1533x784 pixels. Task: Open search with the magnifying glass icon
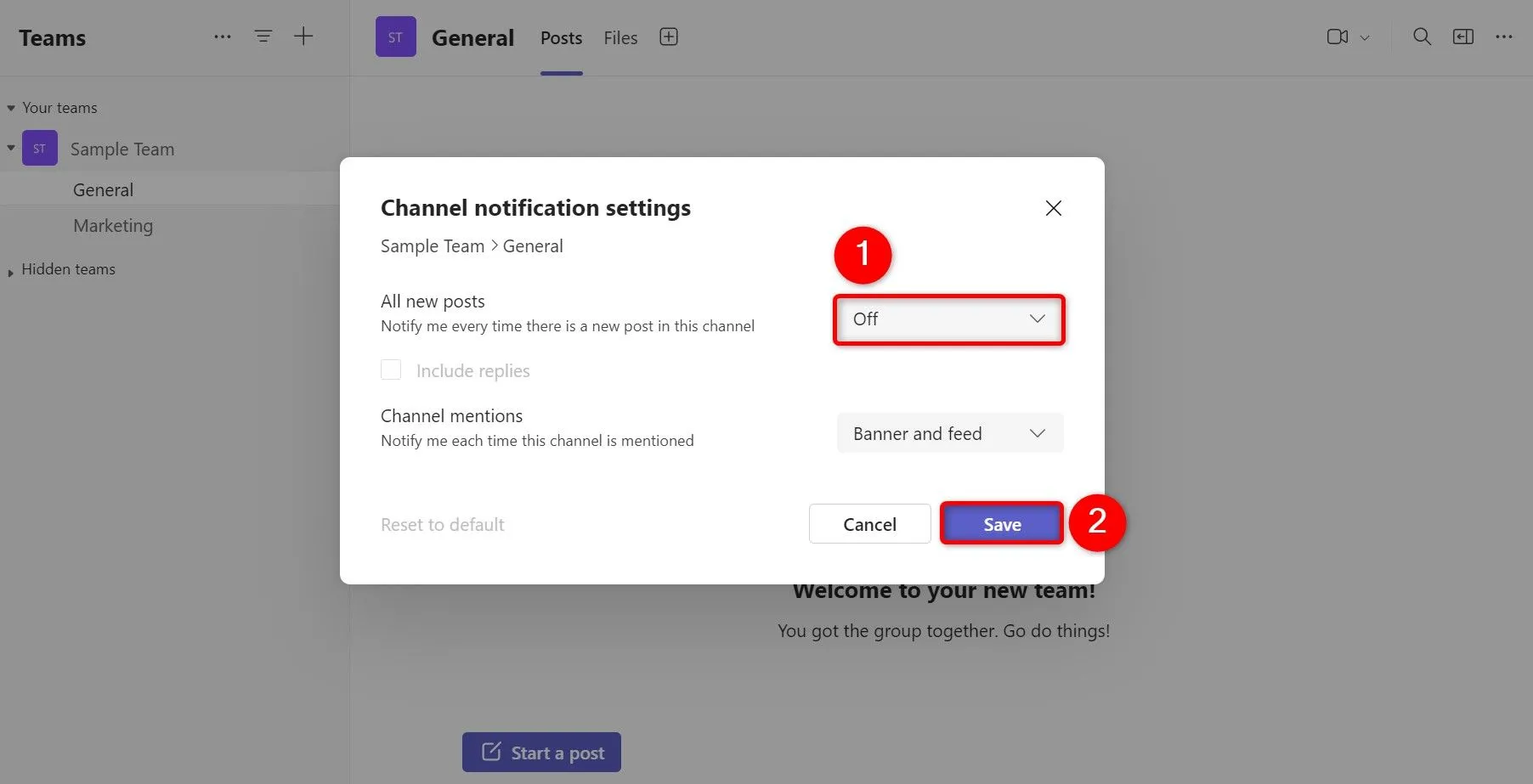point(1422,37)
